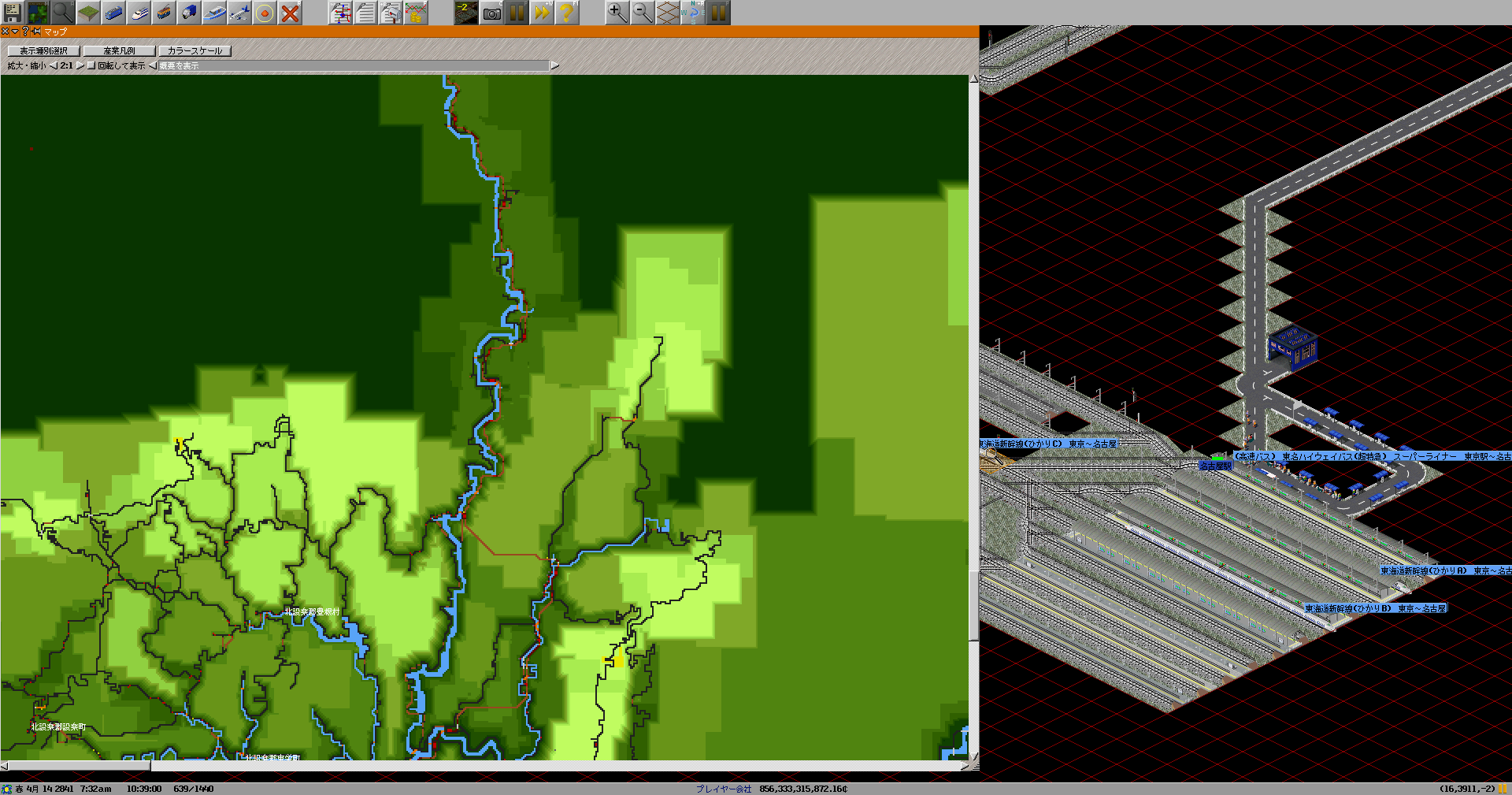Click the map scroll-up arrow
This screenshot has width=1512, height=795.
pos(974,80)
